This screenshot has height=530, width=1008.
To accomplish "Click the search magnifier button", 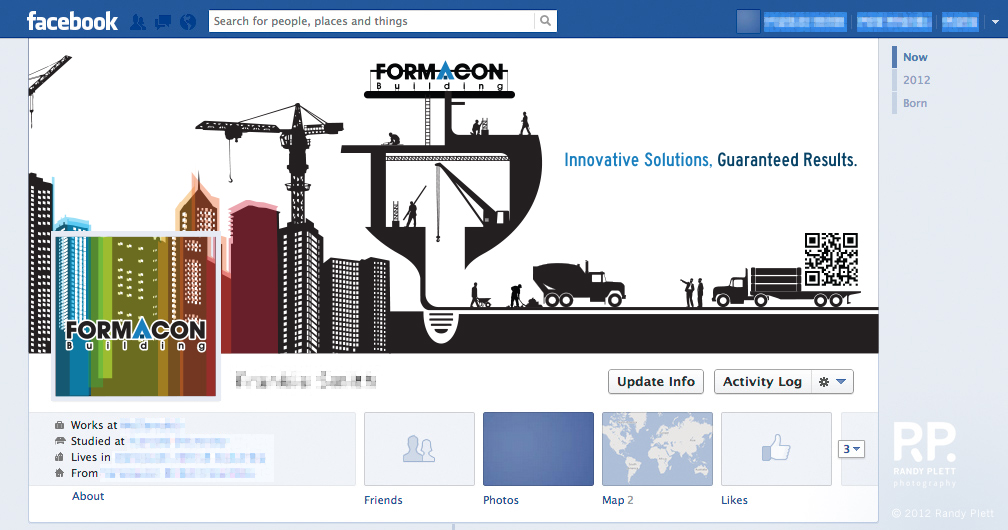I will pyautogui.click(x=545, y=21).
